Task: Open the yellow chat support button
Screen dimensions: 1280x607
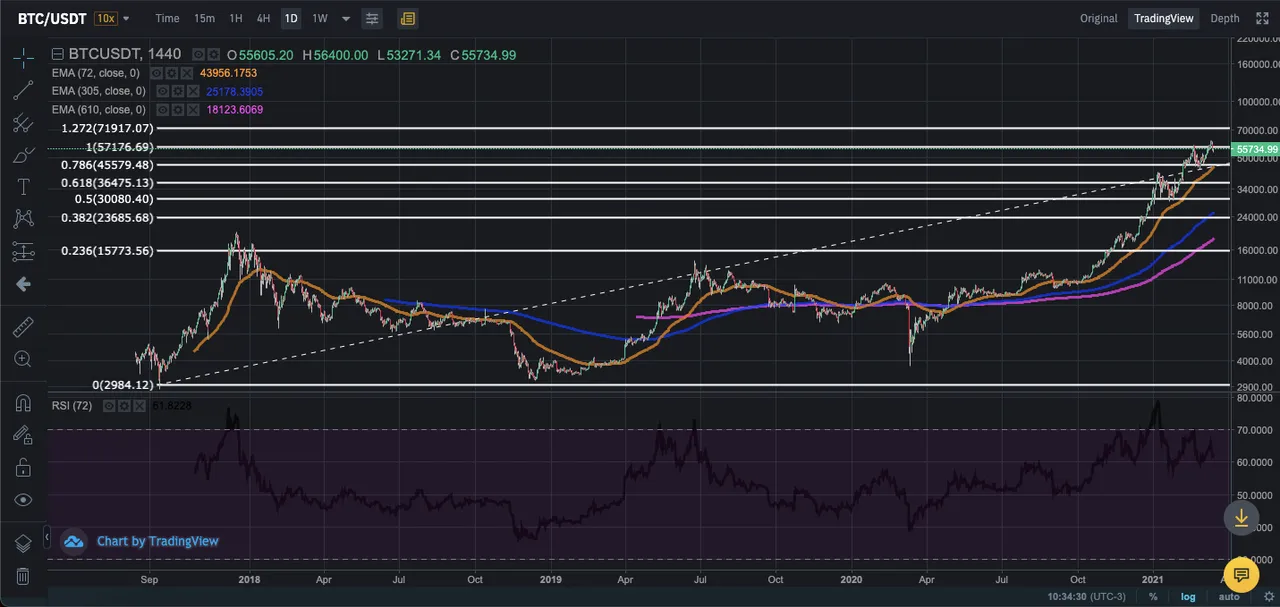Action: [1241, 575]
